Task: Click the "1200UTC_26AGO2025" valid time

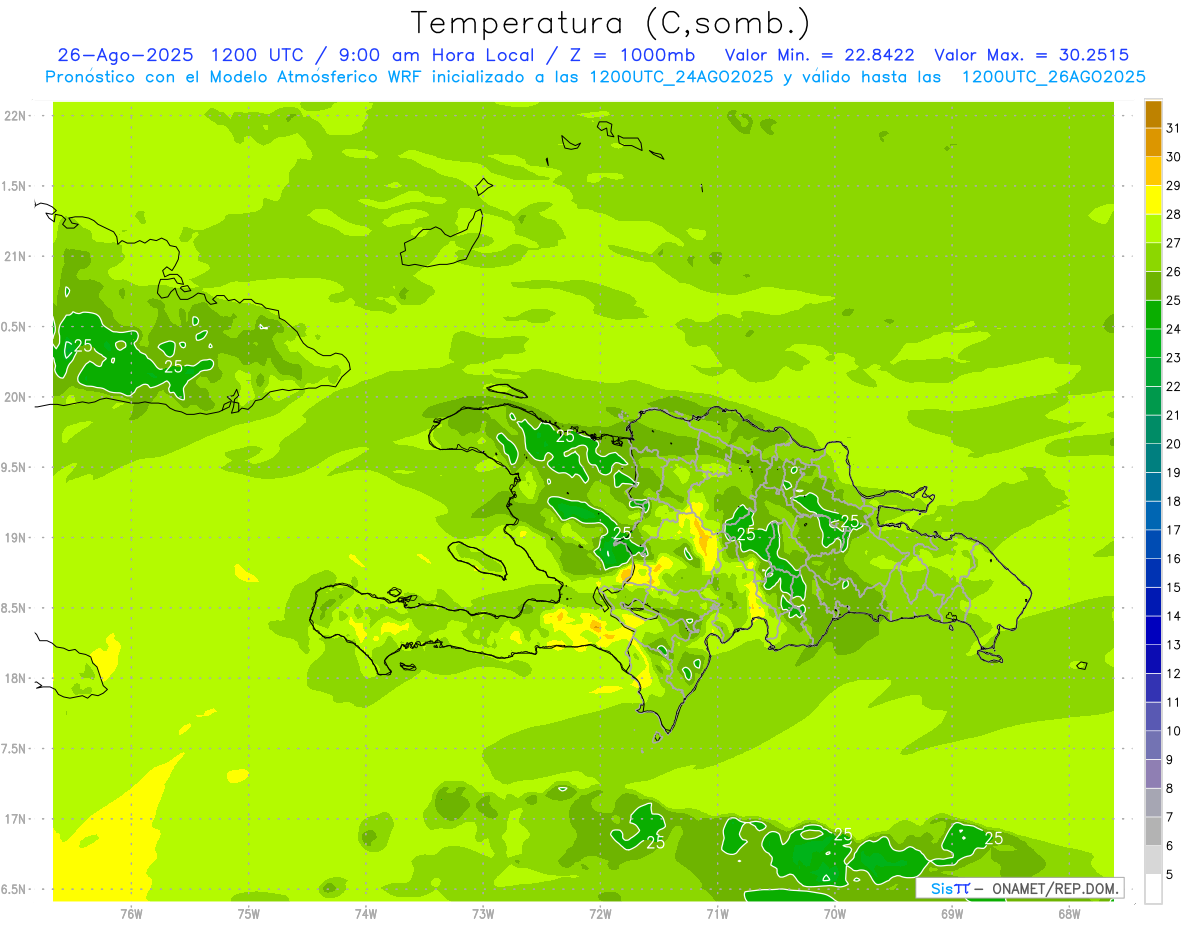Action: pyautogui.click(x=1052, y=77)
